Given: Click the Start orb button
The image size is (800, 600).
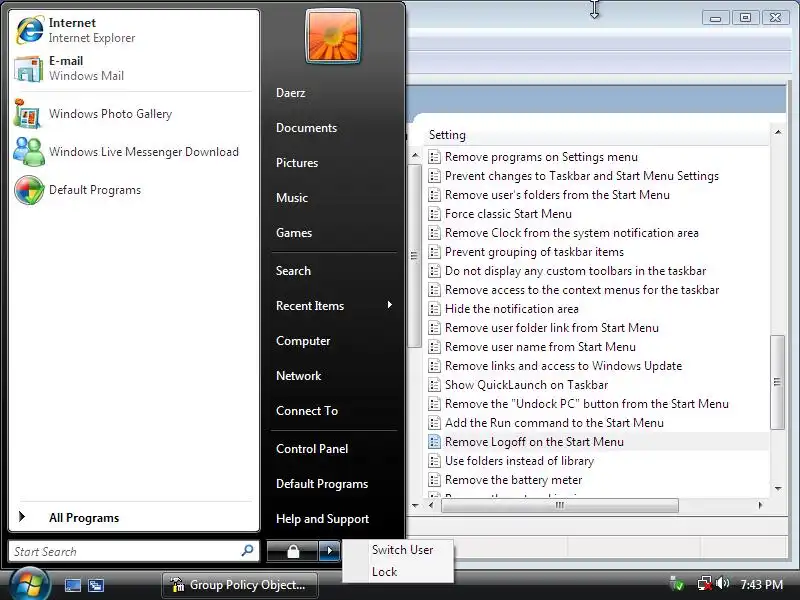Looking at the screenshot, I should click(x=29, y=584).
